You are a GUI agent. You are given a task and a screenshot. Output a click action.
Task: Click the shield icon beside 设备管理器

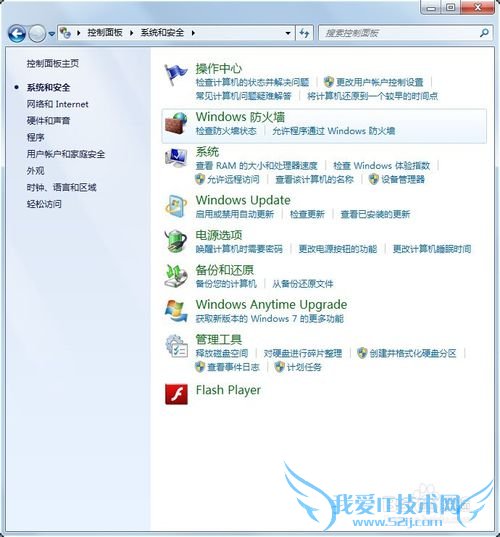point(374,179)
